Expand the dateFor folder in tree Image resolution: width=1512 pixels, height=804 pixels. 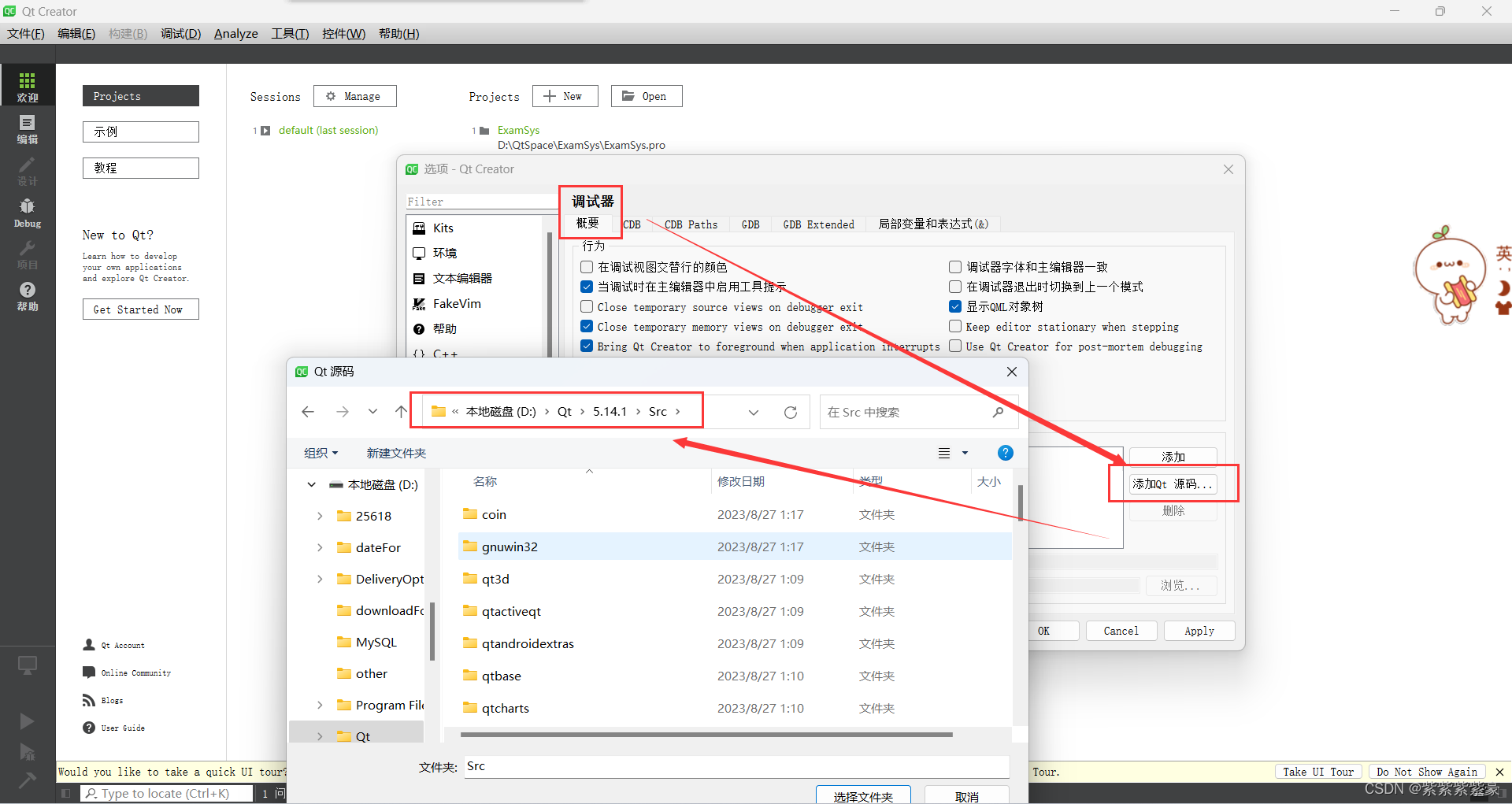320,547
